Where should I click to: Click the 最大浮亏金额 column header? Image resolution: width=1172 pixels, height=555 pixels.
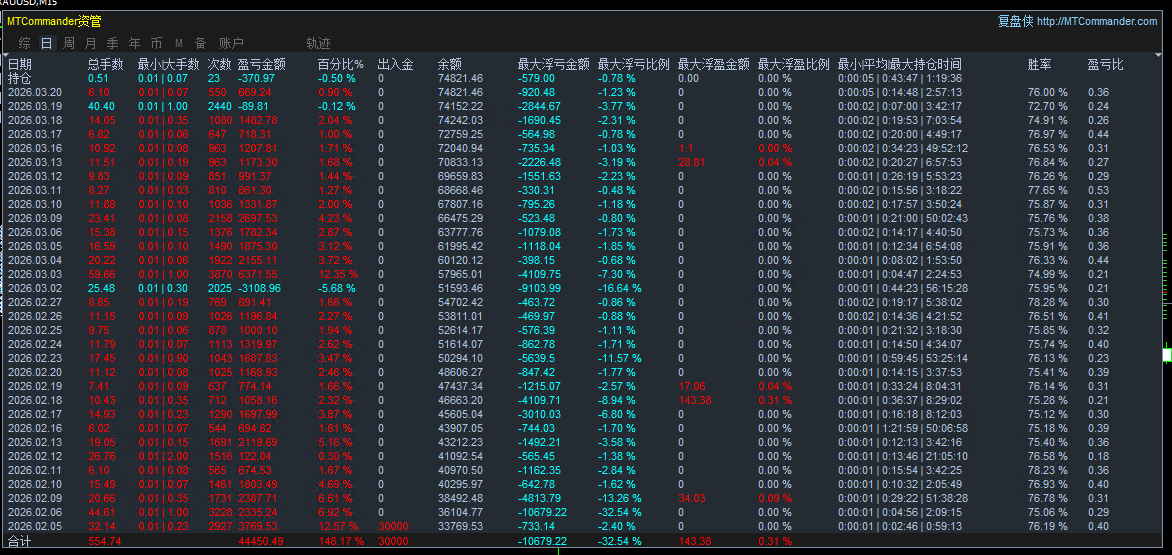[x=554, y=64]
